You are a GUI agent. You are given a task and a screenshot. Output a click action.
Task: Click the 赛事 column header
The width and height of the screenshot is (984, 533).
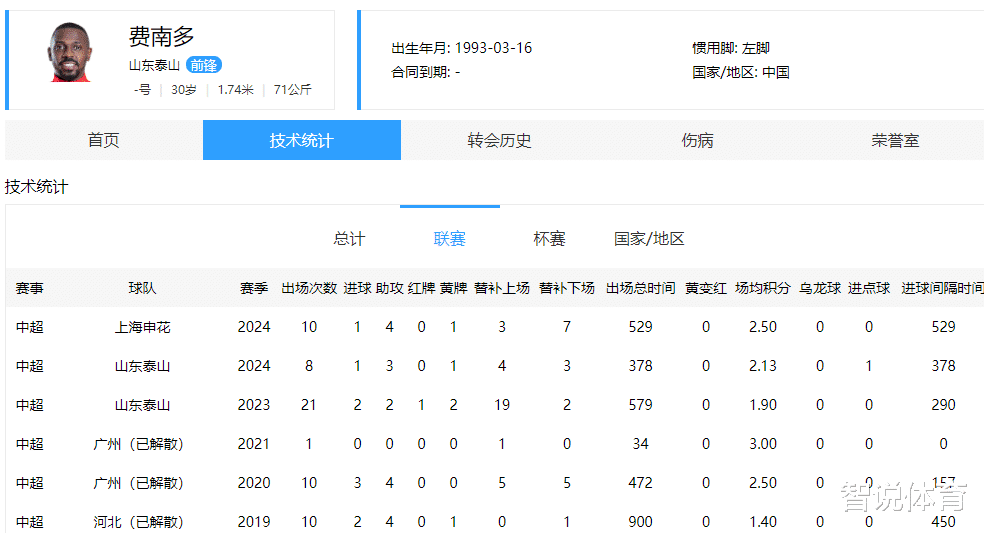pos(29,288)
